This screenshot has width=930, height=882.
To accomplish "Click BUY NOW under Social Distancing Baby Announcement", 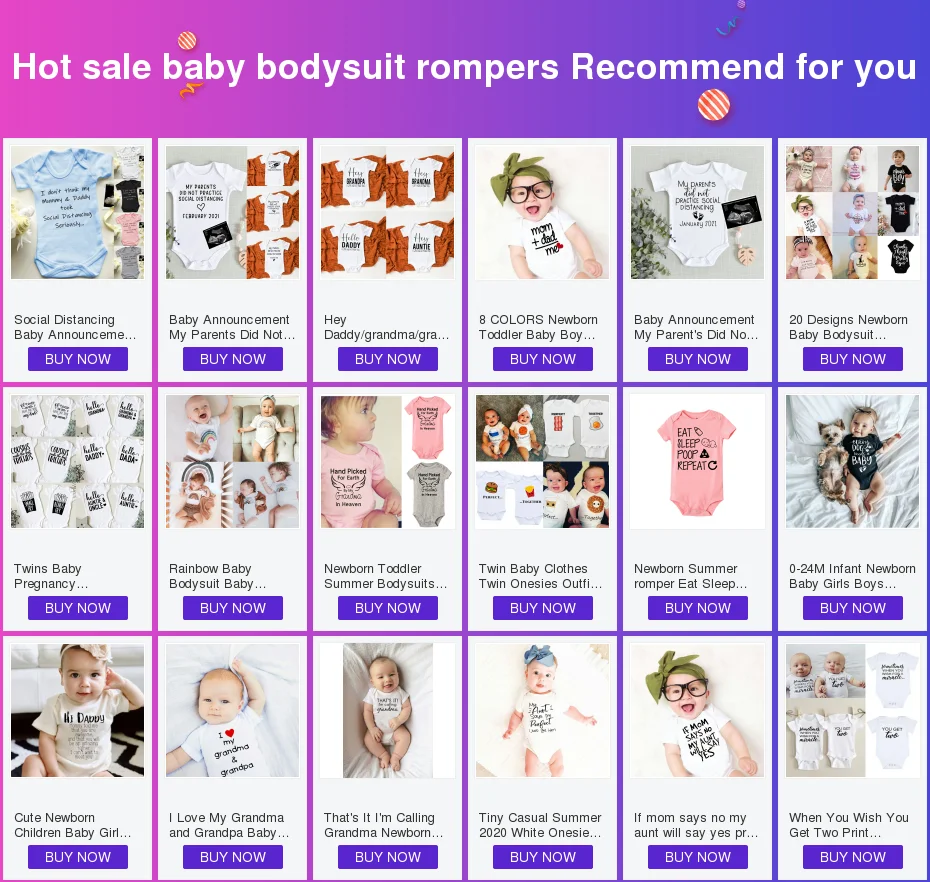I will (78, 359).
